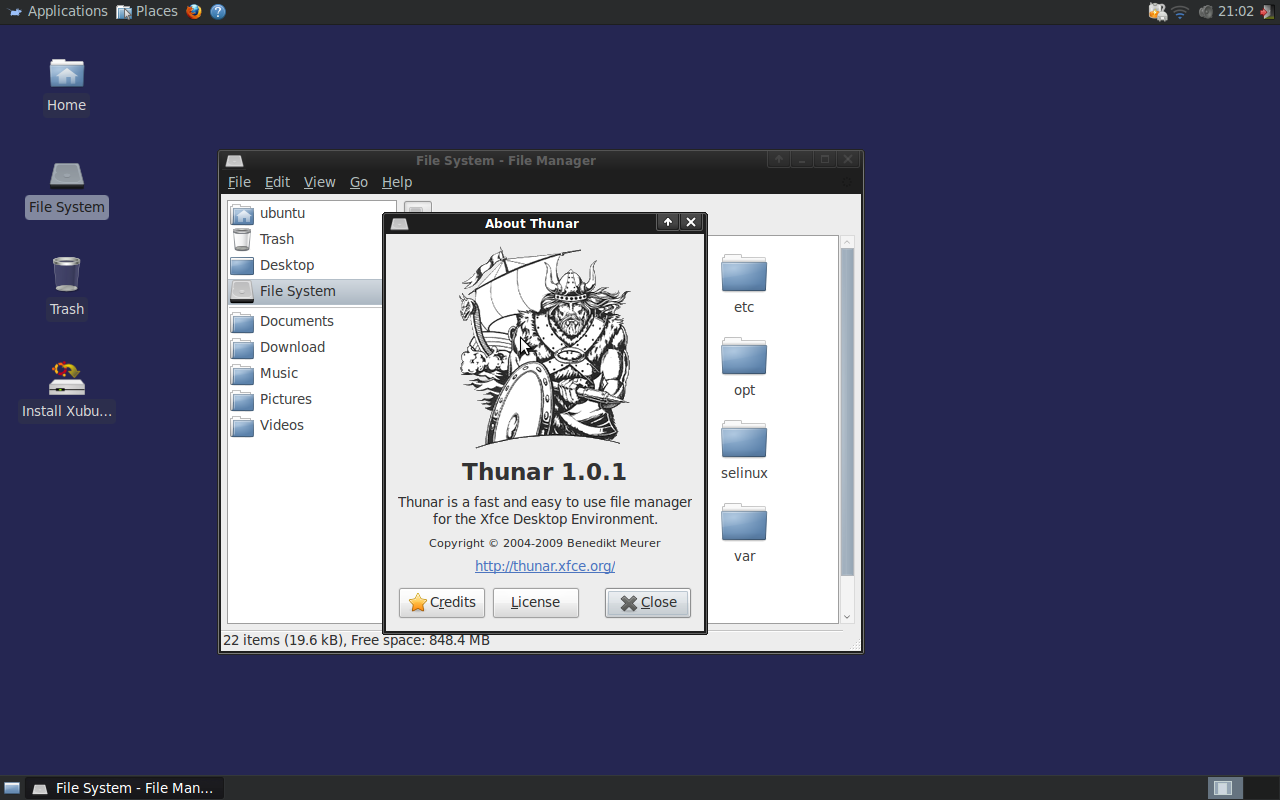Screen dimensions: 1280x800
Task: Activate File System - File Man... taskbar button
Action: 124,788
